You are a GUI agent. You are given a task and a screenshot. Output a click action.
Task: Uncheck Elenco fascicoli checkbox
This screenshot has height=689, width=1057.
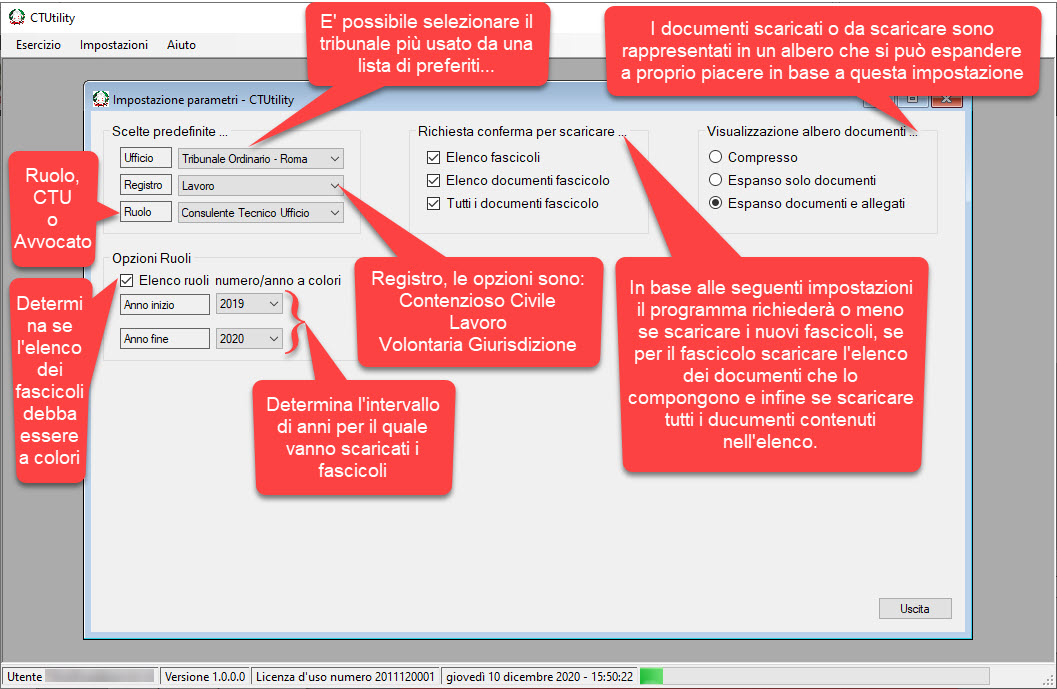pyautogui.click(x=433, y=158)
